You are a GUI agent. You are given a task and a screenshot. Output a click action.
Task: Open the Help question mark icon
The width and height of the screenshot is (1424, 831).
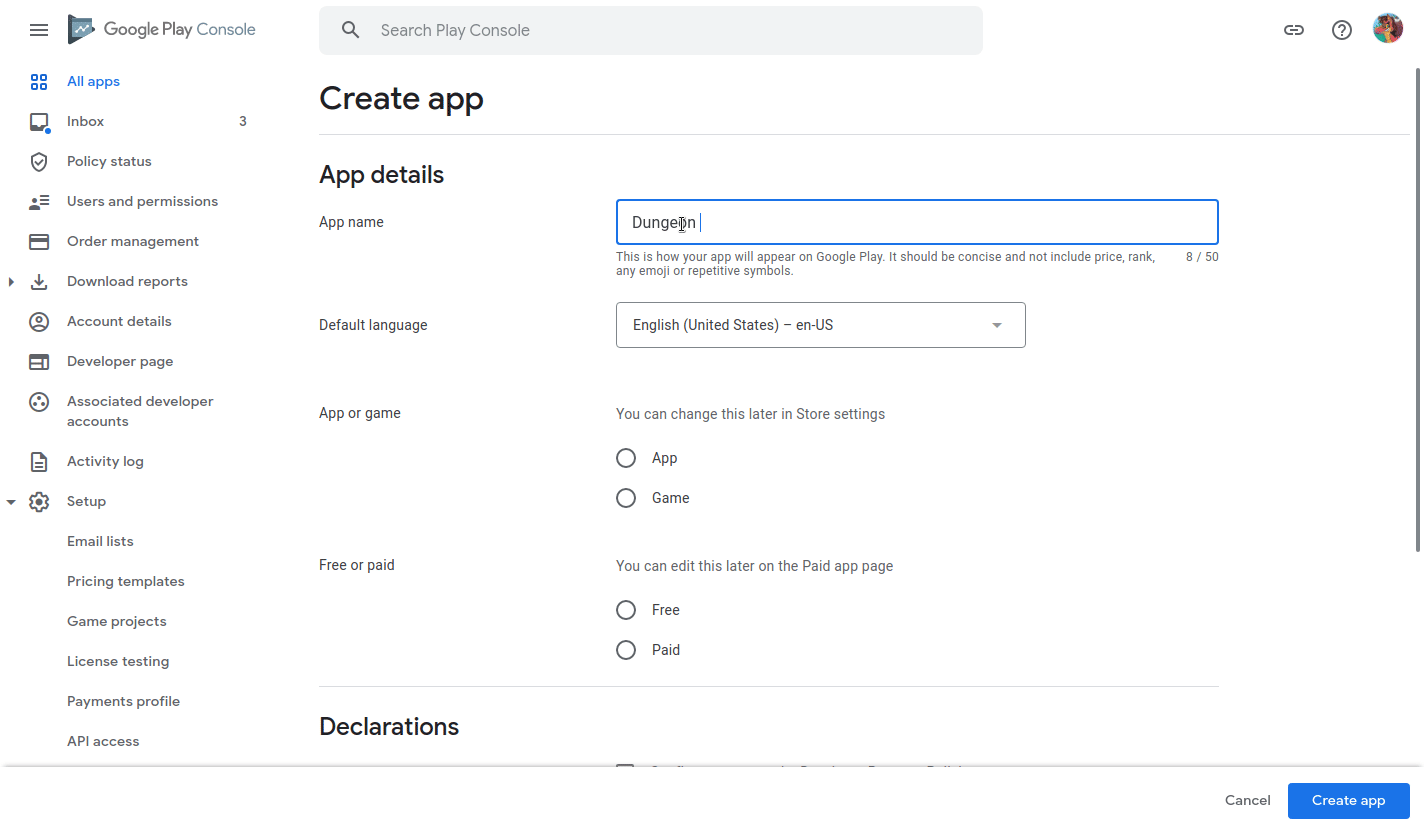(1342, 30)
